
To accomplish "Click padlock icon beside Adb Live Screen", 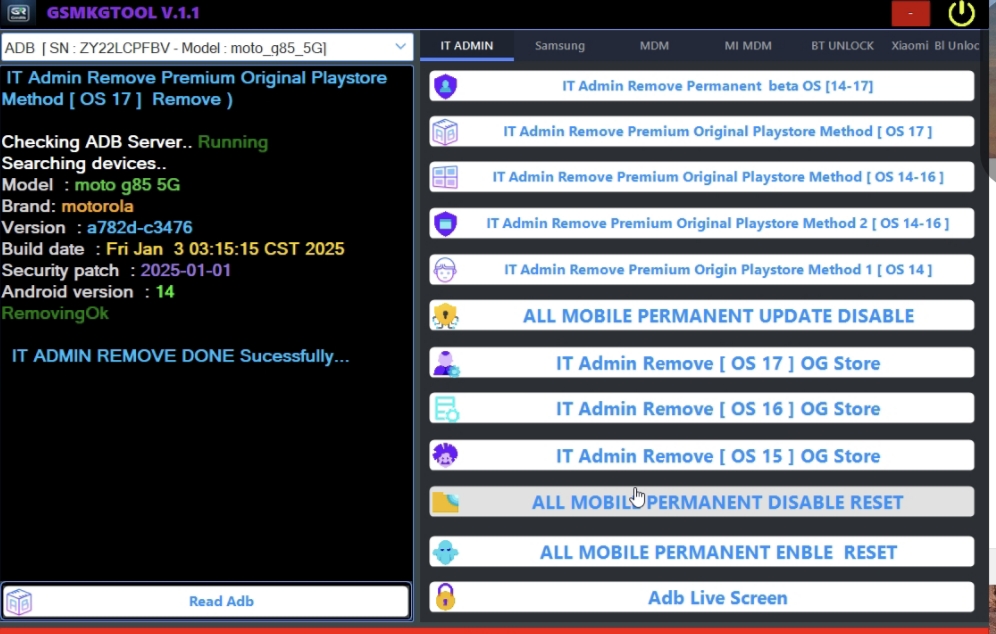I will click(x=445, y=597).
